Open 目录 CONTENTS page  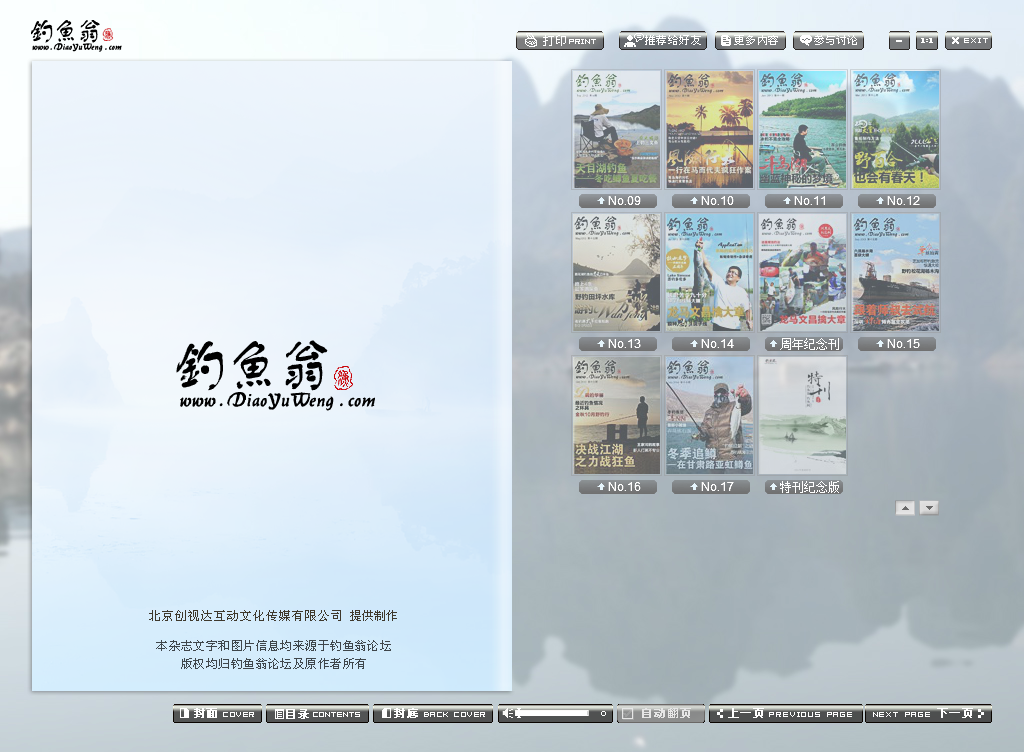coord(317,713)
